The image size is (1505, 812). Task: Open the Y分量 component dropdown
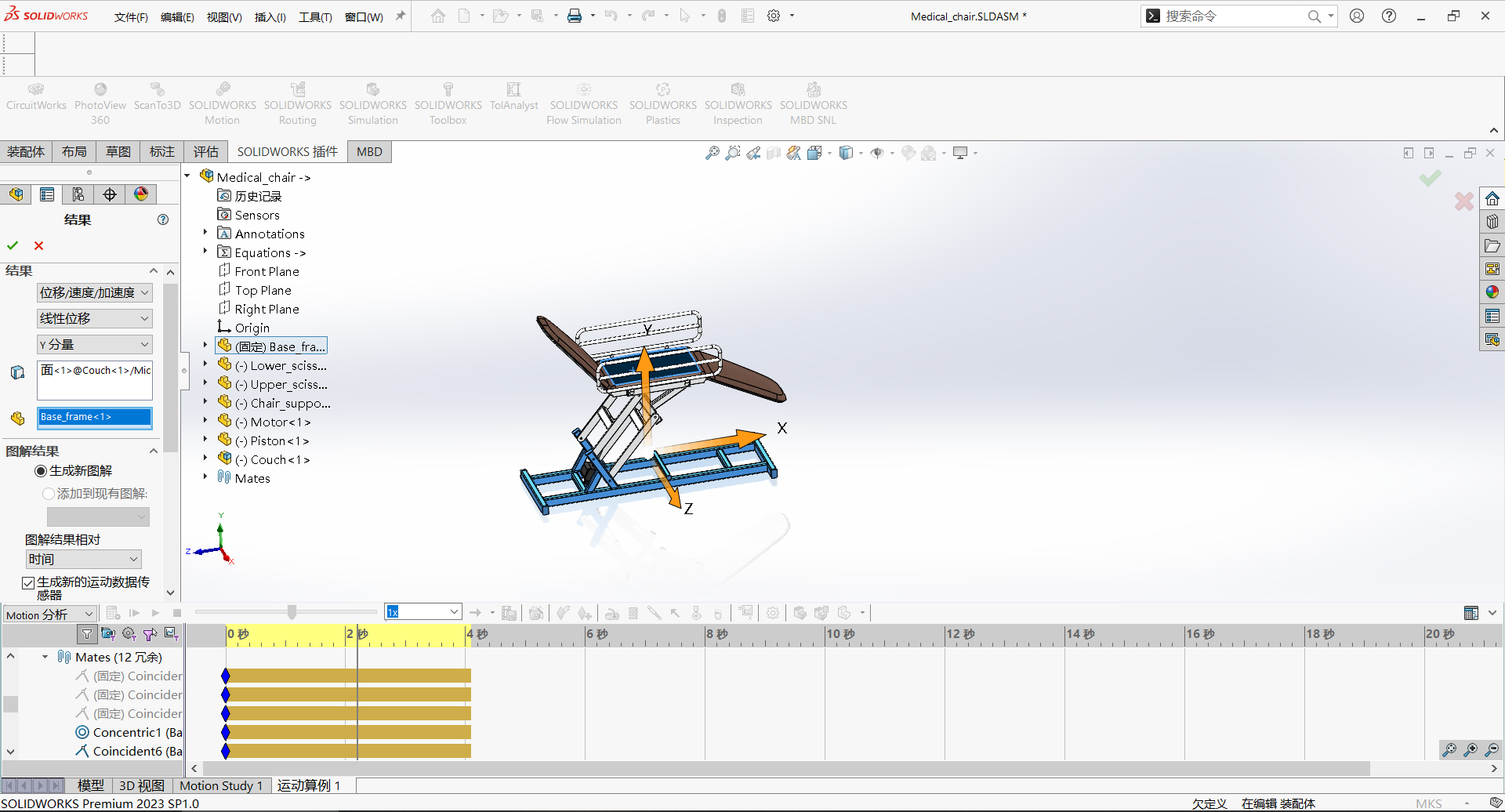point(94,344)
